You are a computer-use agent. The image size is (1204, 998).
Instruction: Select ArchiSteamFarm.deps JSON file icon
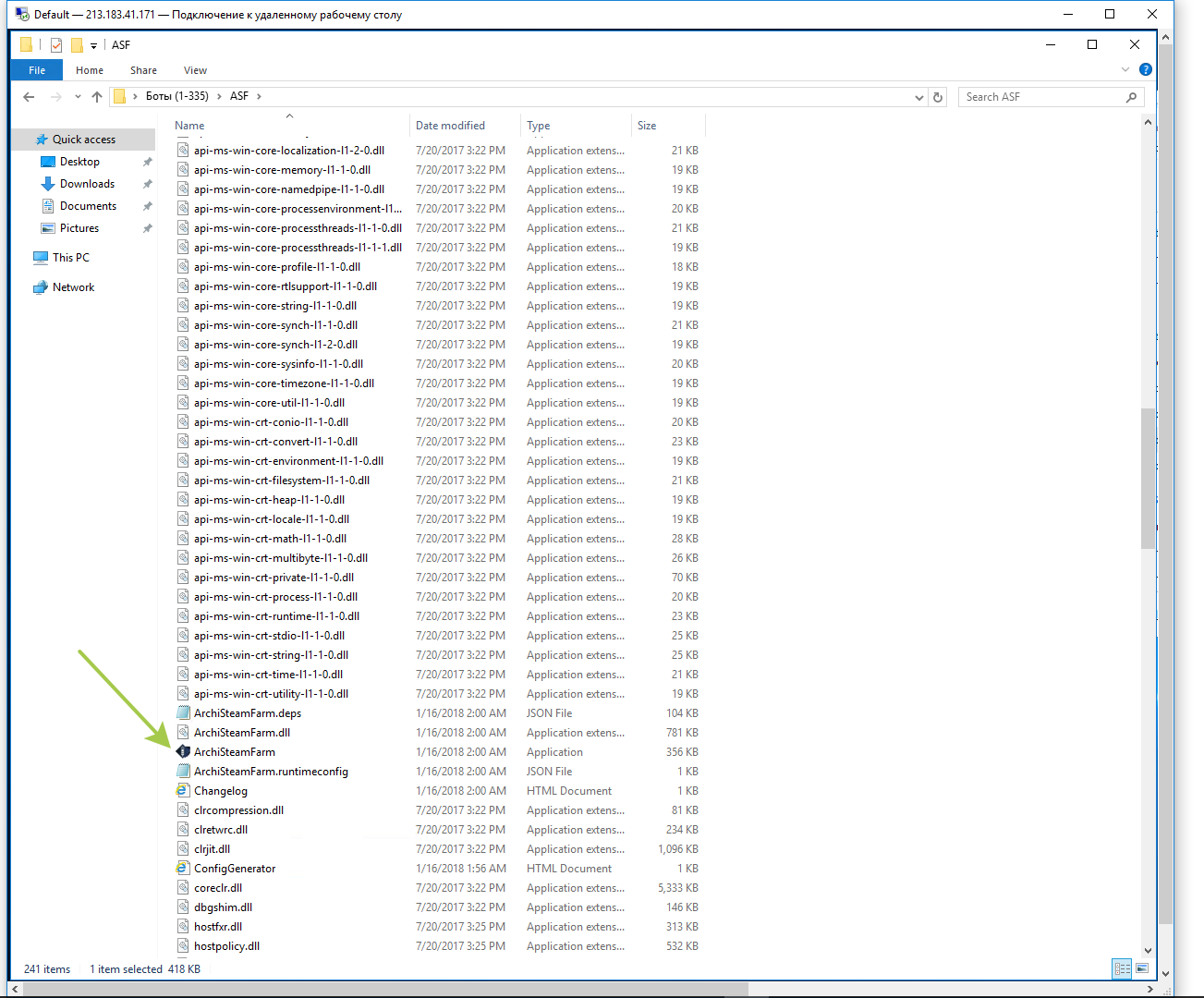click(x=183, y=713)
